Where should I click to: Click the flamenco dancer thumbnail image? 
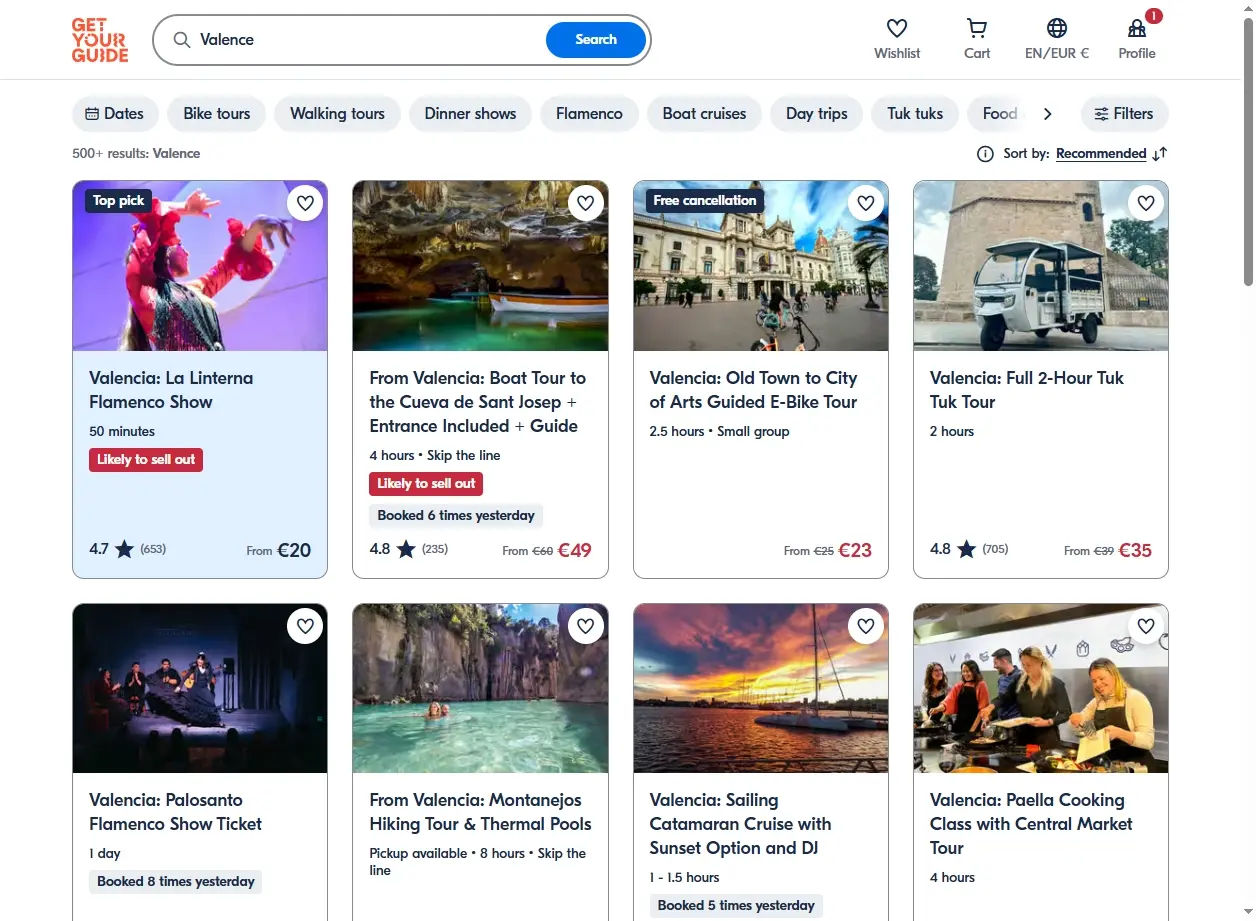pos(200,266)
